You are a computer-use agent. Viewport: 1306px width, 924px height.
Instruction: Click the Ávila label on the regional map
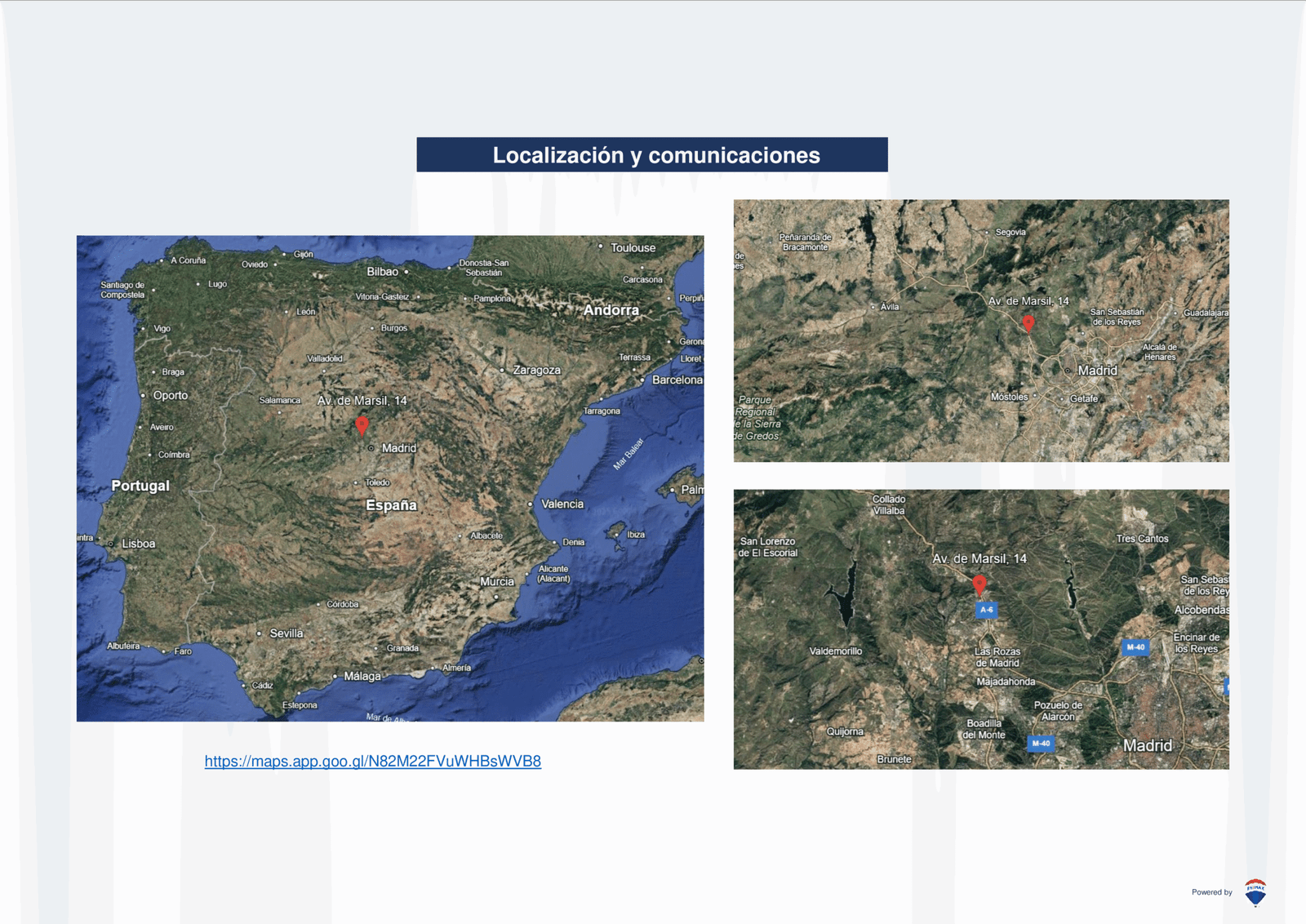tap(890, 307)
